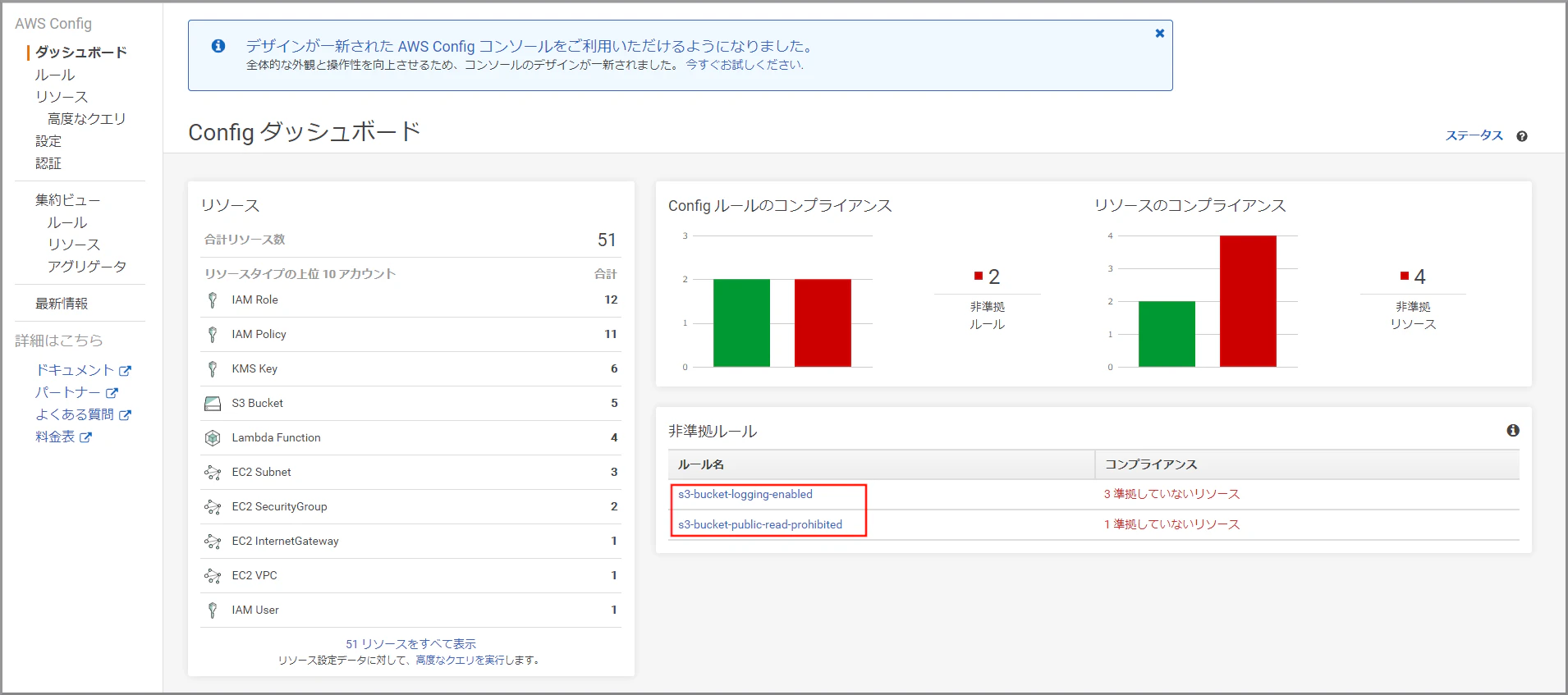Screen dimensions: 1568x695
Task: Click the Lambda Function row name
Action: 276,438
